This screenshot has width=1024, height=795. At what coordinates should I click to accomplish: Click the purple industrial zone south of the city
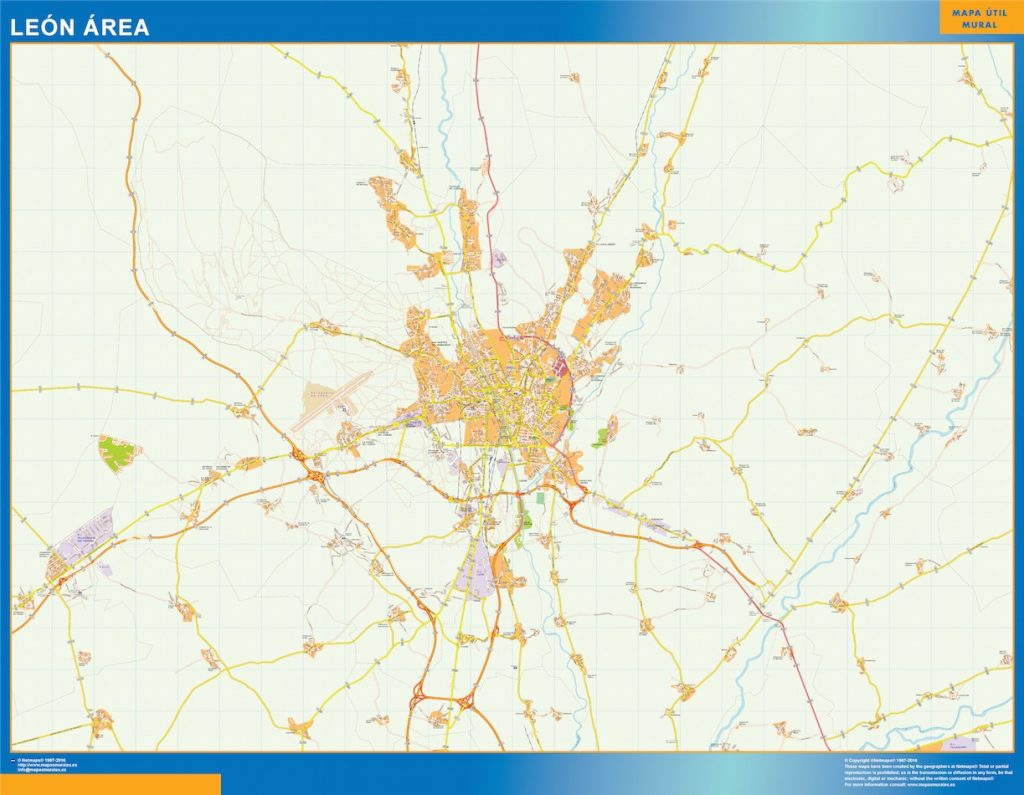(x=478, y=570)
